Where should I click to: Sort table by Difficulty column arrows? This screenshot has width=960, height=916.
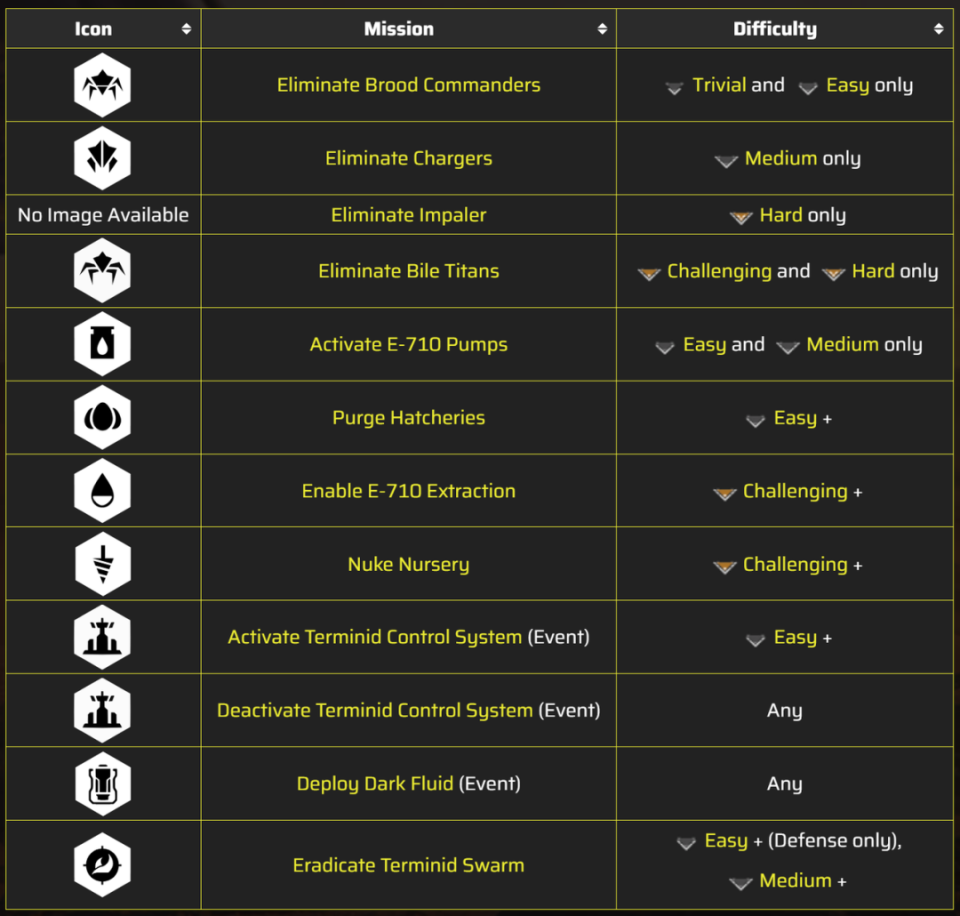tap(938, 29)
